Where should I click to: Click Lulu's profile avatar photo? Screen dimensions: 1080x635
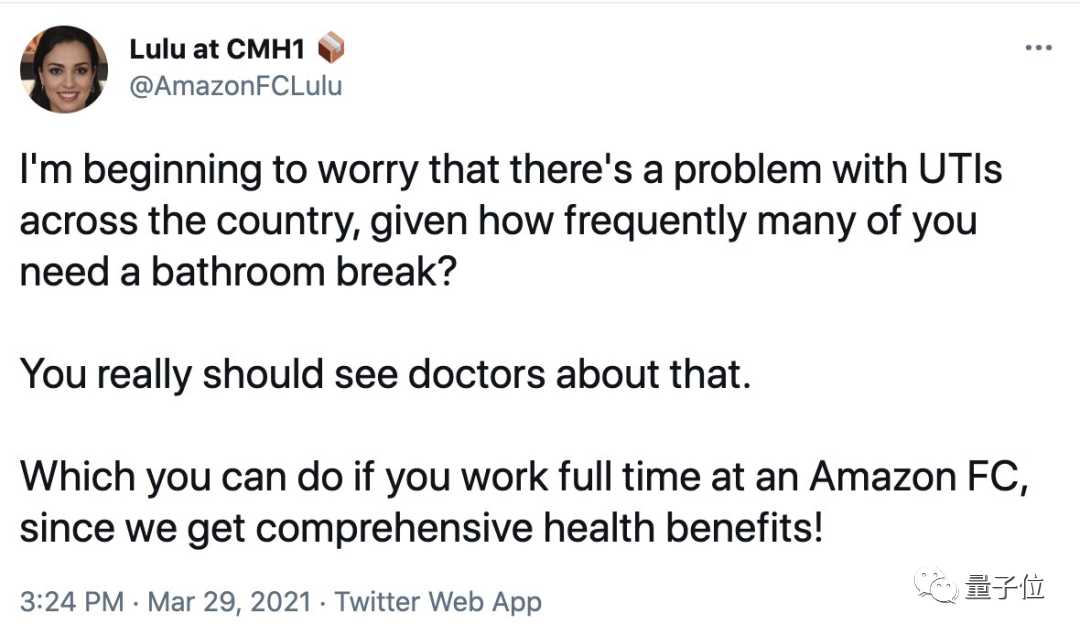pos(64,69)
